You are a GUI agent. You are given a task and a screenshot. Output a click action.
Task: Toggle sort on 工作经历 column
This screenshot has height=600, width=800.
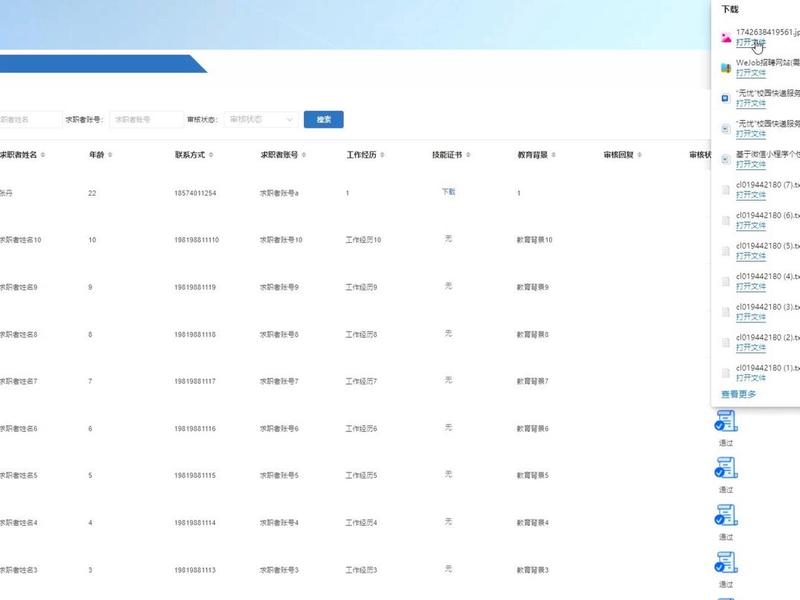382,155
